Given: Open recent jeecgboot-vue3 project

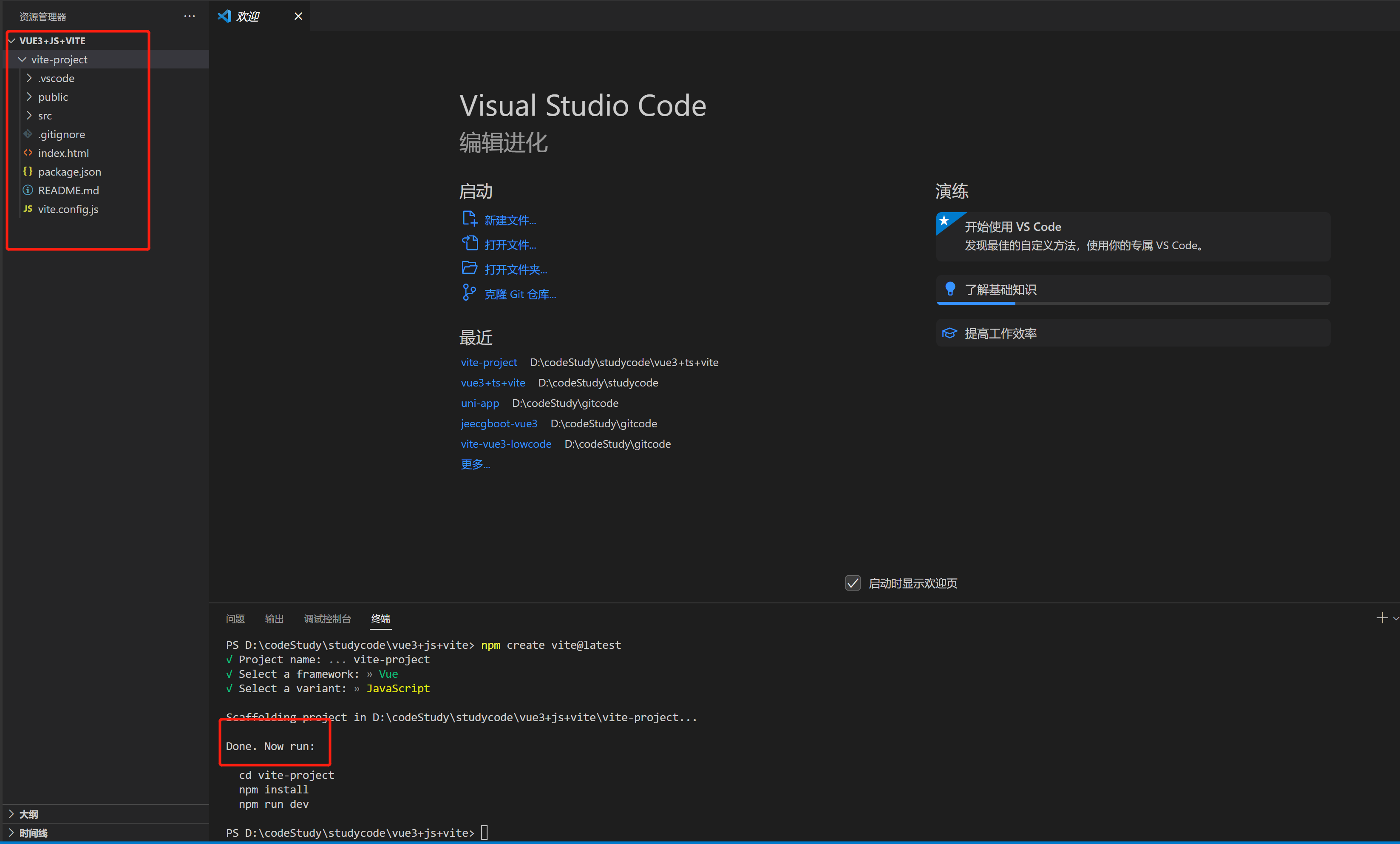Looking at the screenshot, I should (499, 423).
